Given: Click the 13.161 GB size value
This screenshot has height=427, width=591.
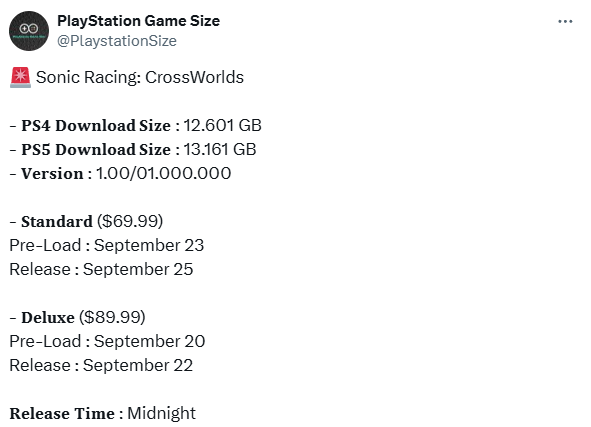Looking at the screenshot, I should click(x=220, y=150).
